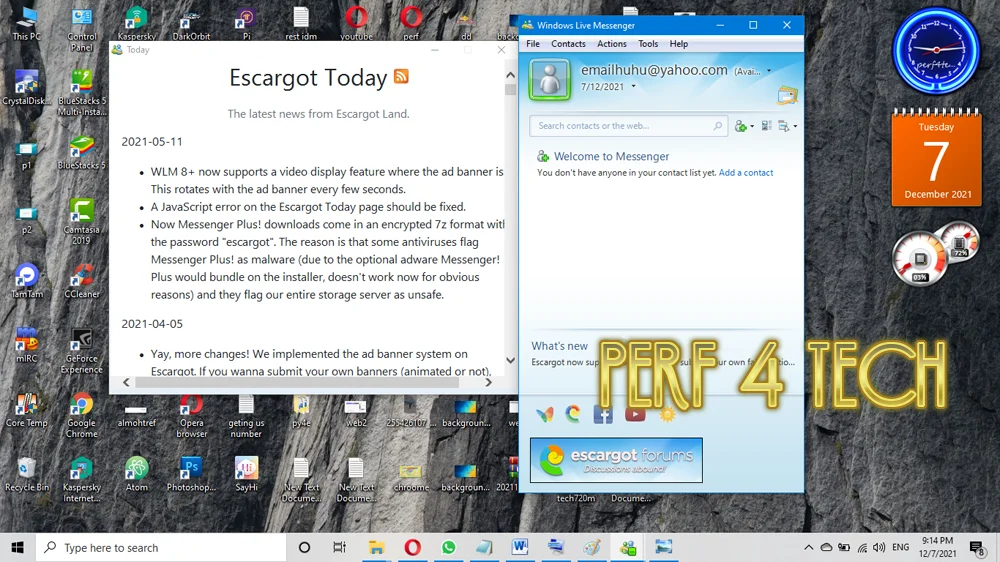The height and width of the screenshot is (562, 1000).
Task: Click the blue analog clock gadget
Action: [x=936, y=50]
